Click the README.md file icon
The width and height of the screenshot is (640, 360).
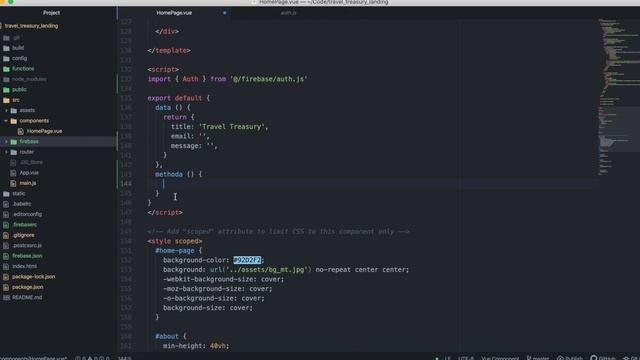tap(6, 298)
